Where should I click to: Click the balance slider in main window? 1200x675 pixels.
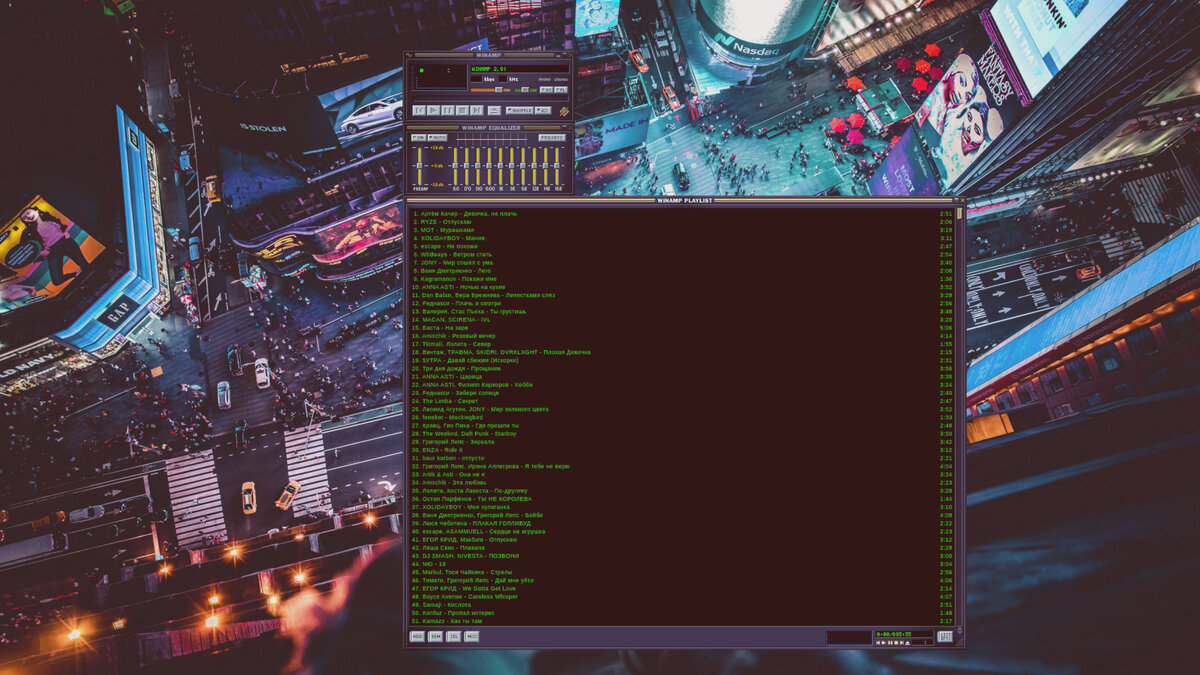point(525,90)
